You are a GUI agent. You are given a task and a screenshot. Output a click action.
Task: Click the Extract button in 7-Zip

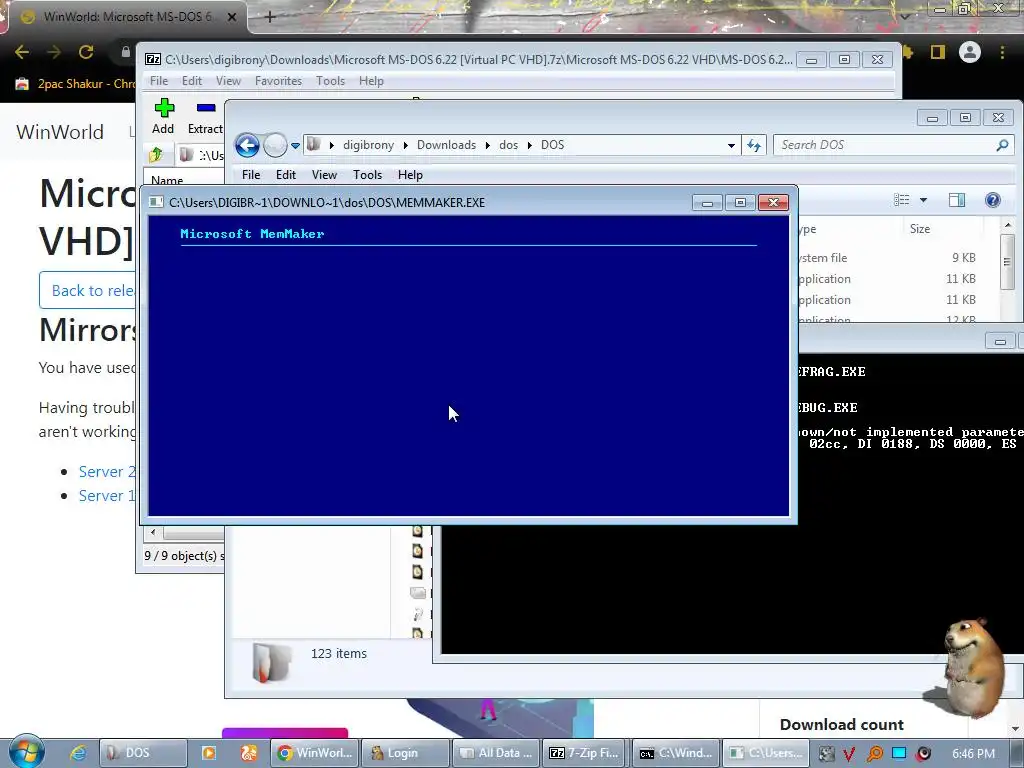205,116
